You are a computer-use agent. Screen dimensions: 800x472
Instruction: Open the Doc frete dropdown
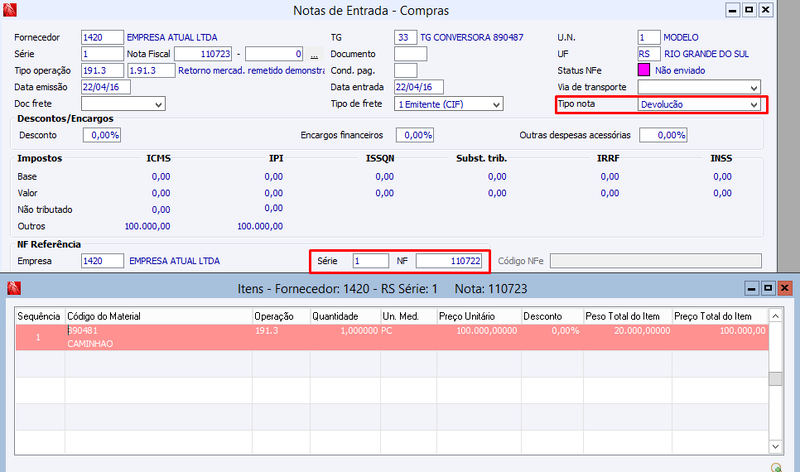123,104
